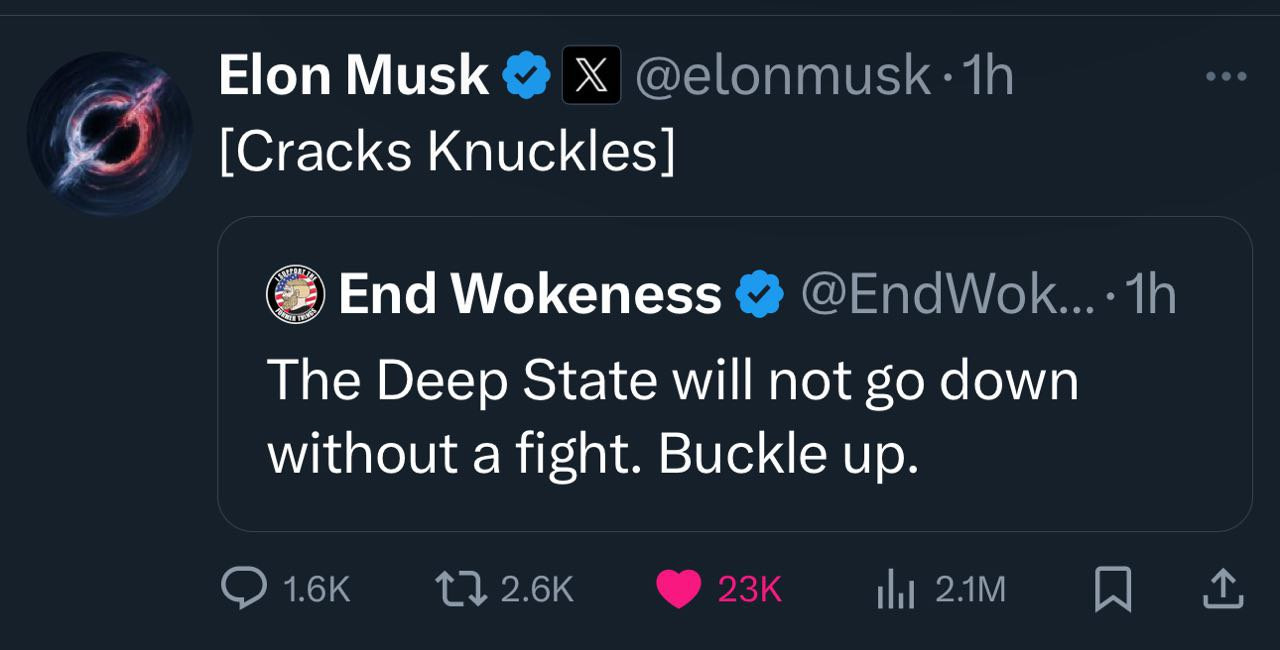This screenshot has width=1280, height=650.
Task: Click End Wokeness's blue verified badge
Action: click(760, 294)
